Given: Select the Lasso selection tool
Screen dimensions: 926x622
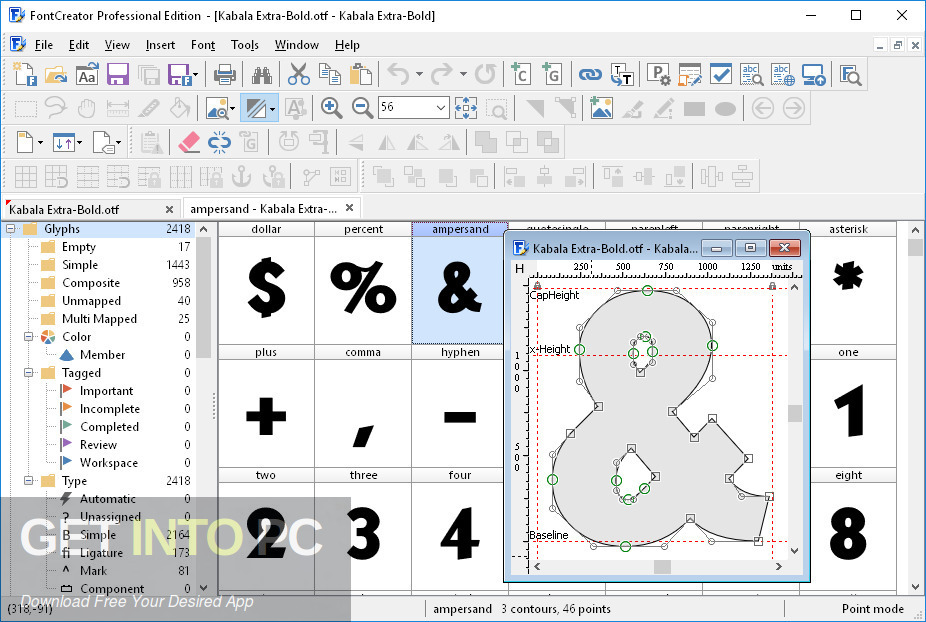Looking at the screenshot, I should click(x=56, y=108).
